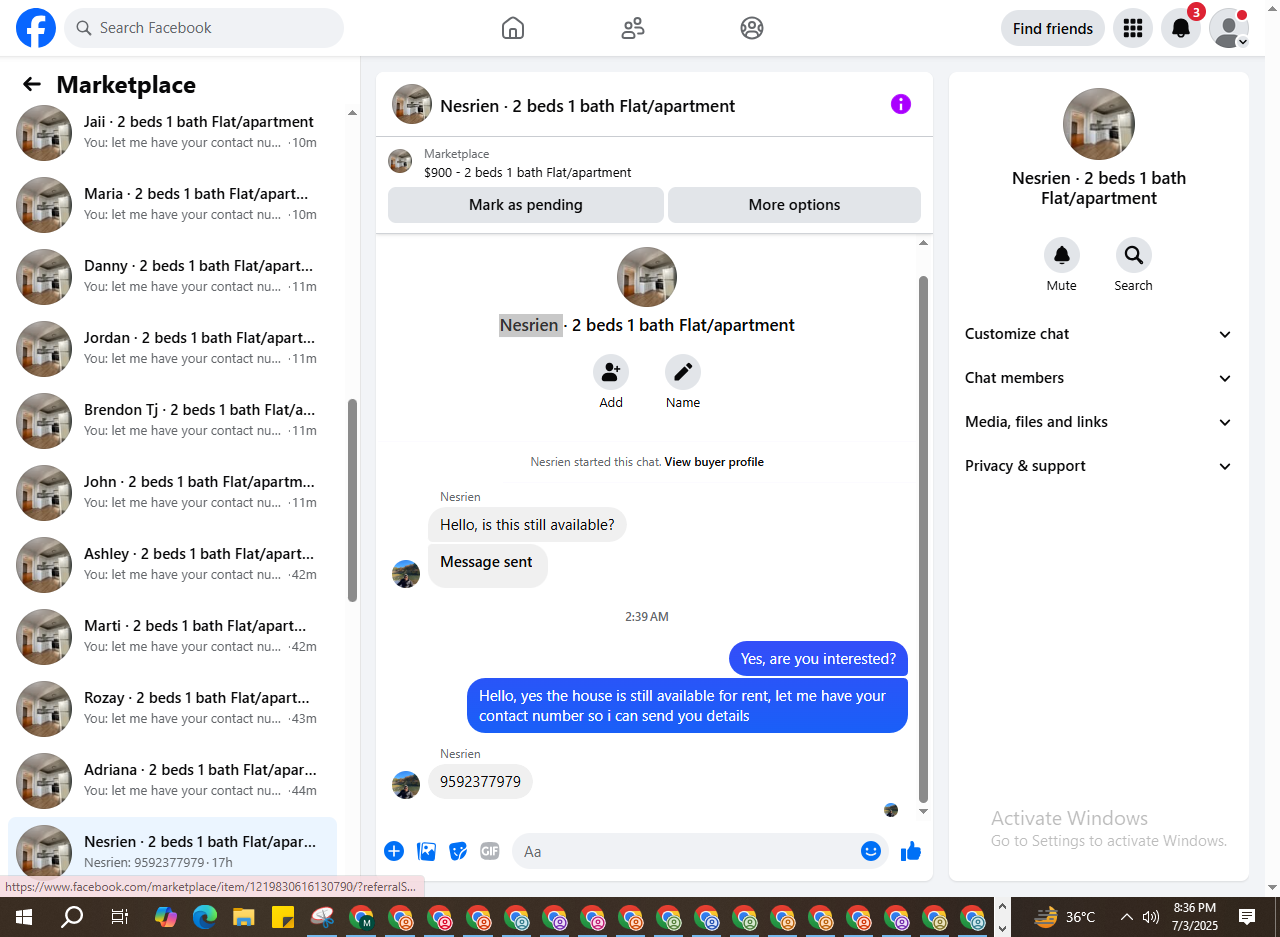
Task: Add people to the chat
Action: click(611, 372)
